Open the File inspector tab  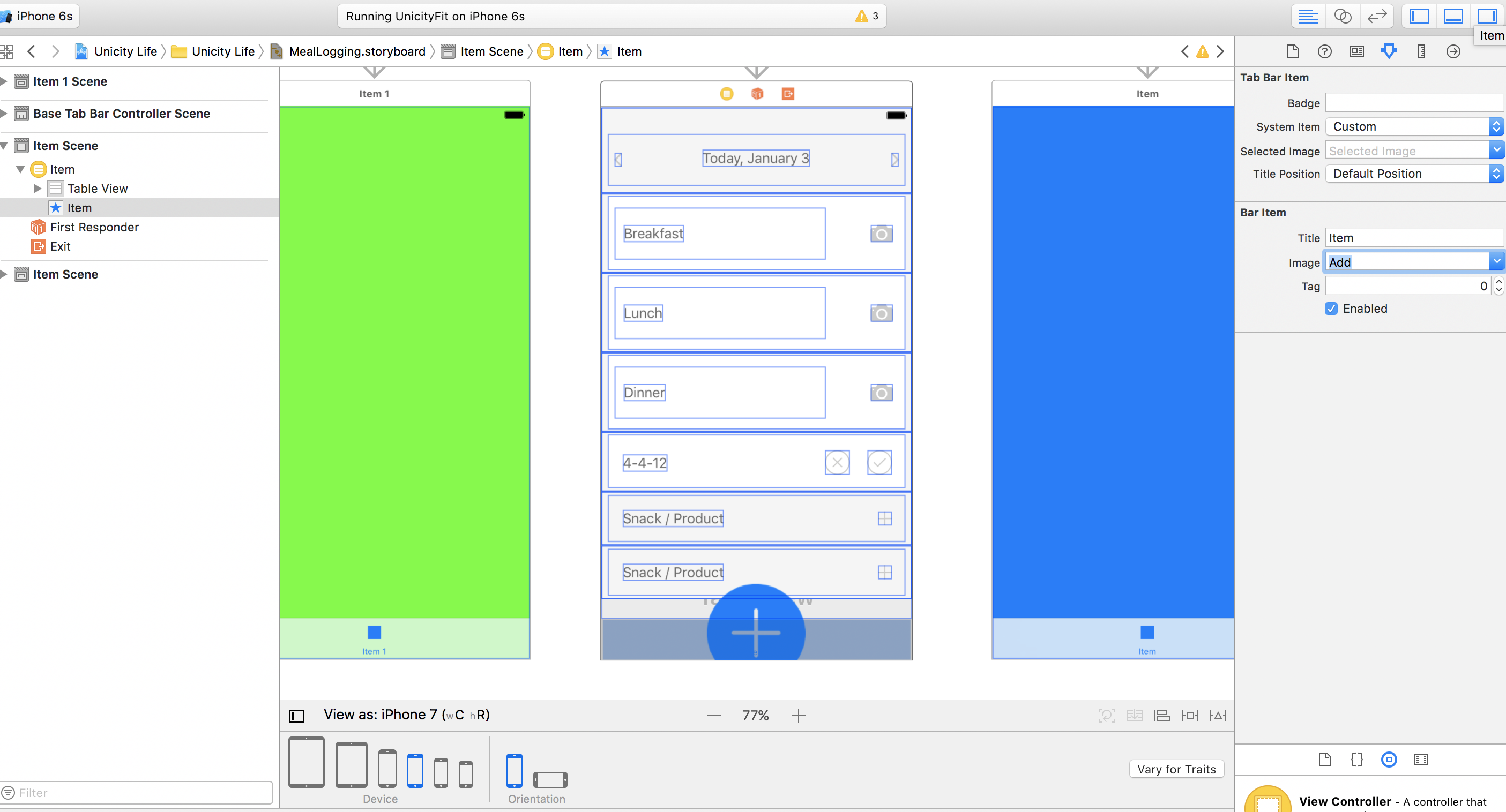tap(1292, 51)
